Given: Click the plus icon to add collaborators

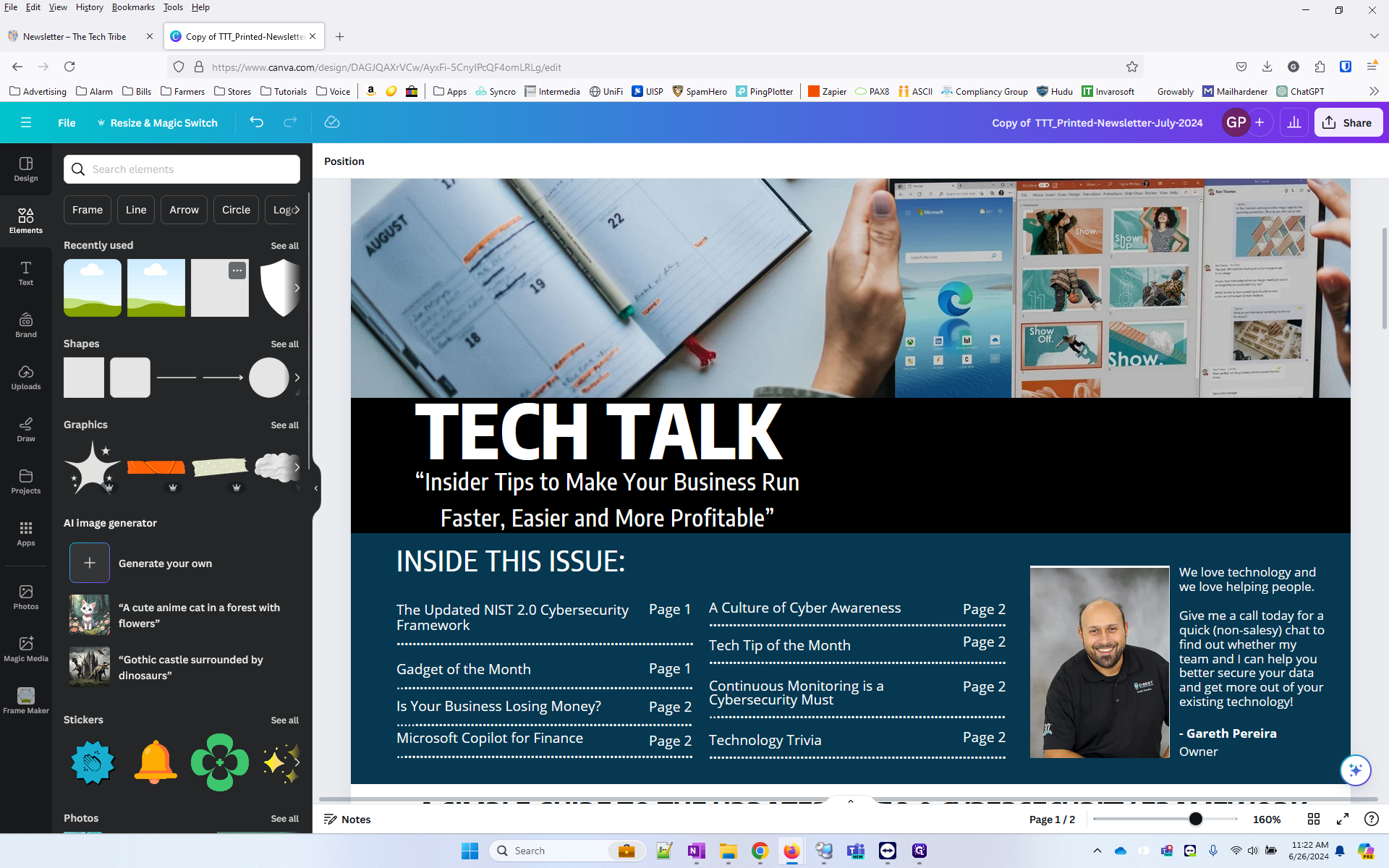Looking at the screenshot, I should tap(1260, 122).
